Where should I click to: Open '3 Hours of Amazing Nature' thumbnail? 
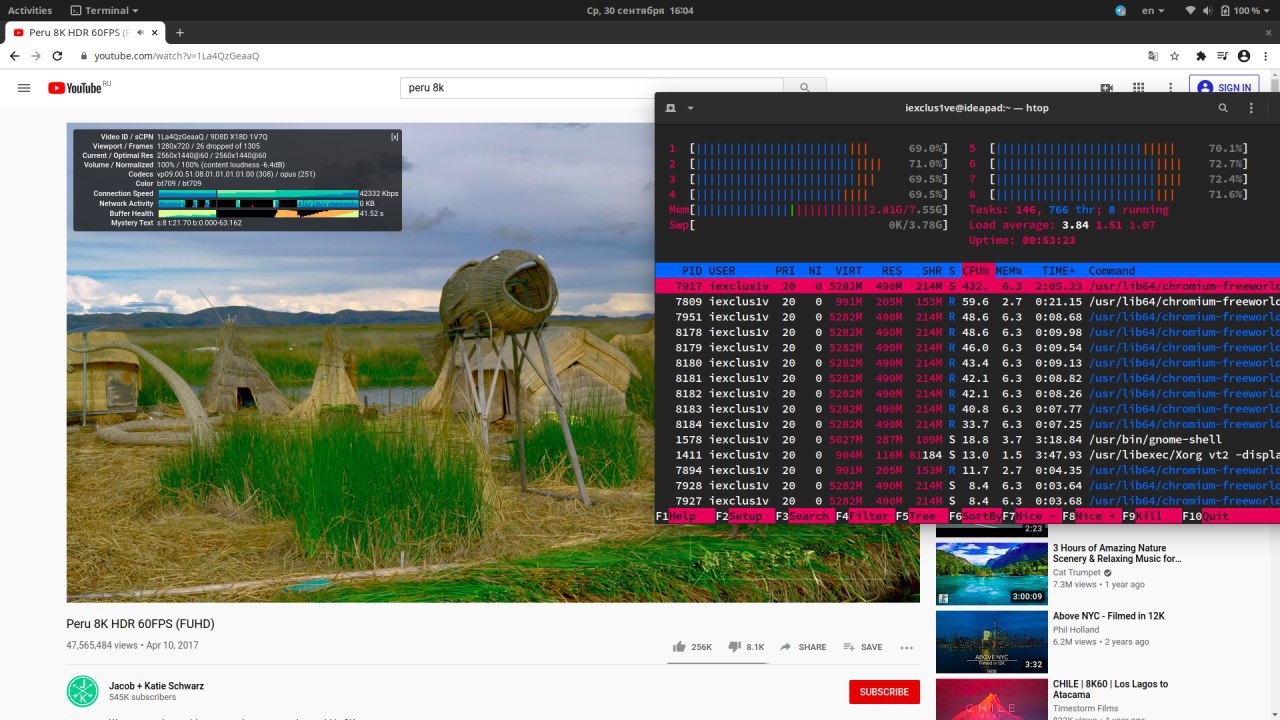tap(991, 573)
